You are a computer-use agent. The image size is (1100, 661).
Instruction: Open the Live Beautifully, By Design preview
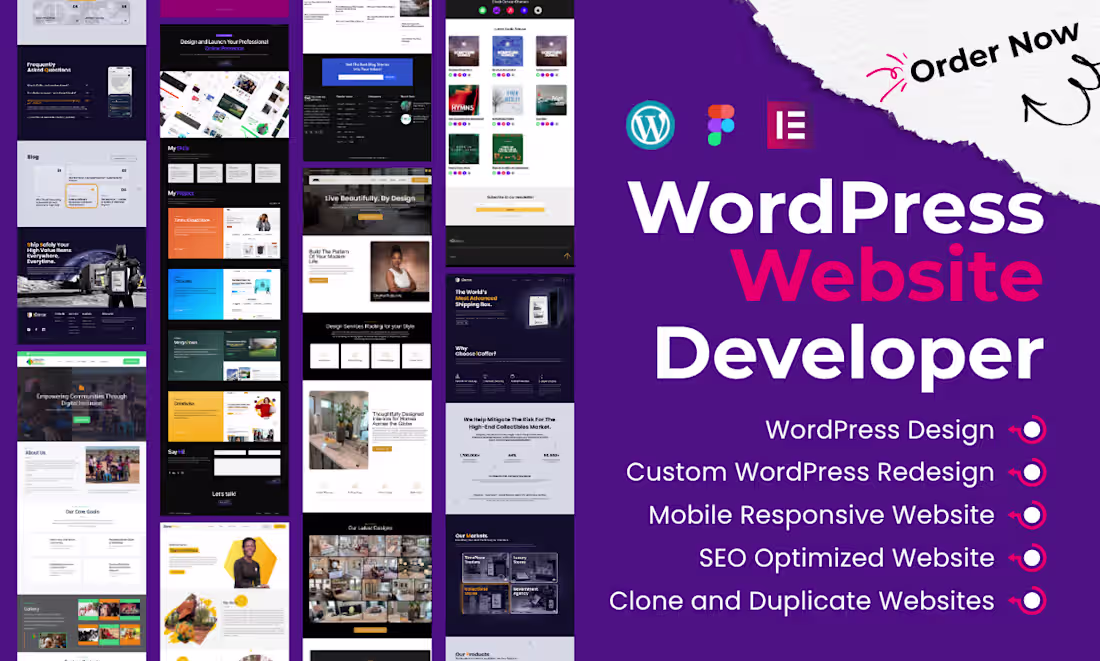tap(367, 201)
